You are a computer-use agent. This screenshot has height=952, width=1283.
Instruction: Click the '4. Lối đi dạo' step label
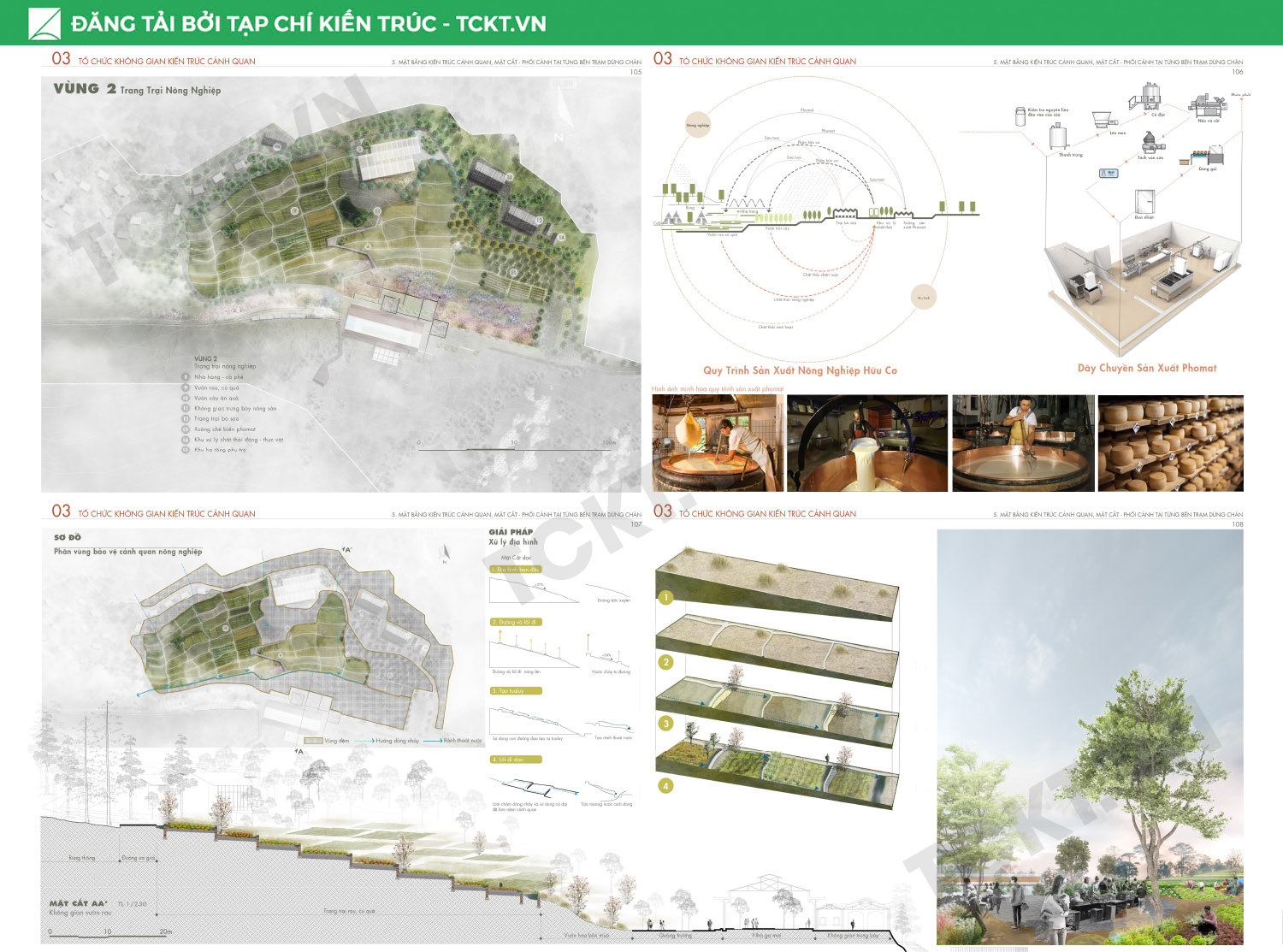(x=515, y=760)
